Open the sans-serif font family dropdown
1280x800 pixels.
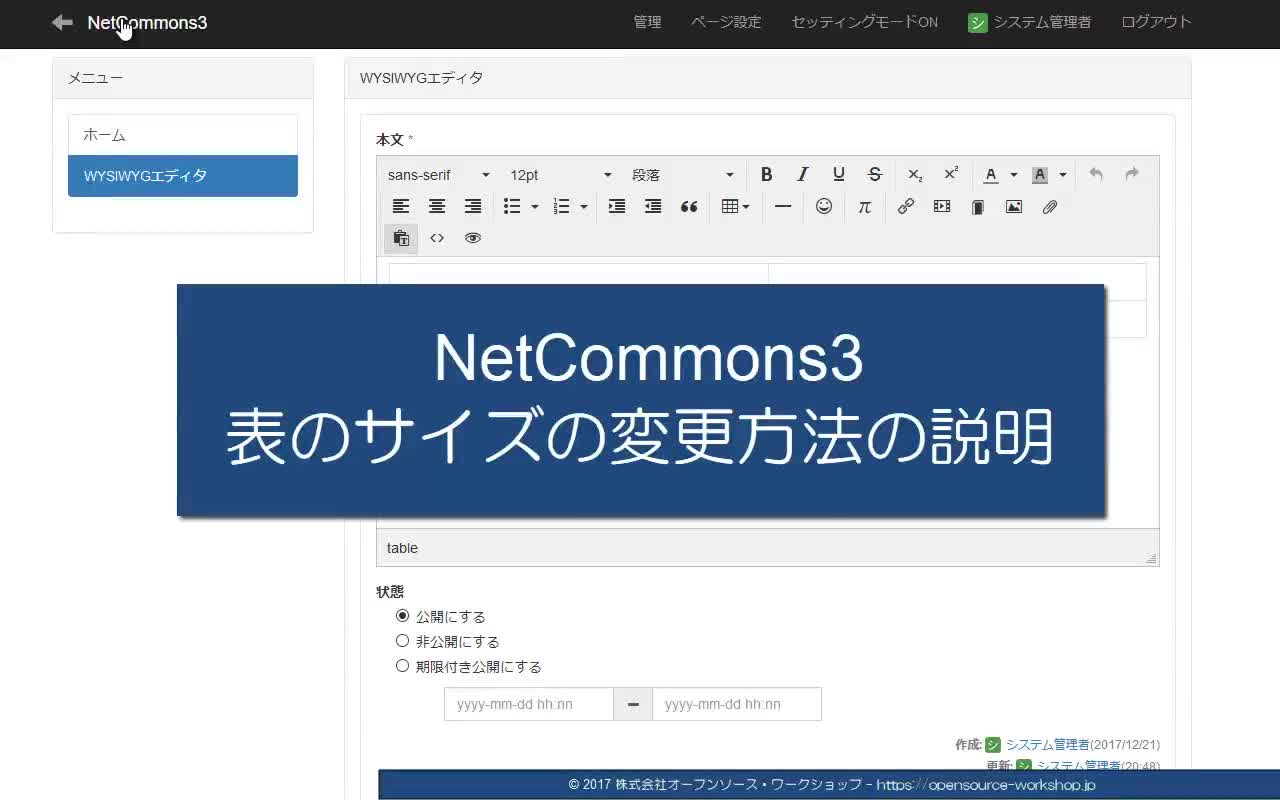pyautogui.click(x=439, y=174)
